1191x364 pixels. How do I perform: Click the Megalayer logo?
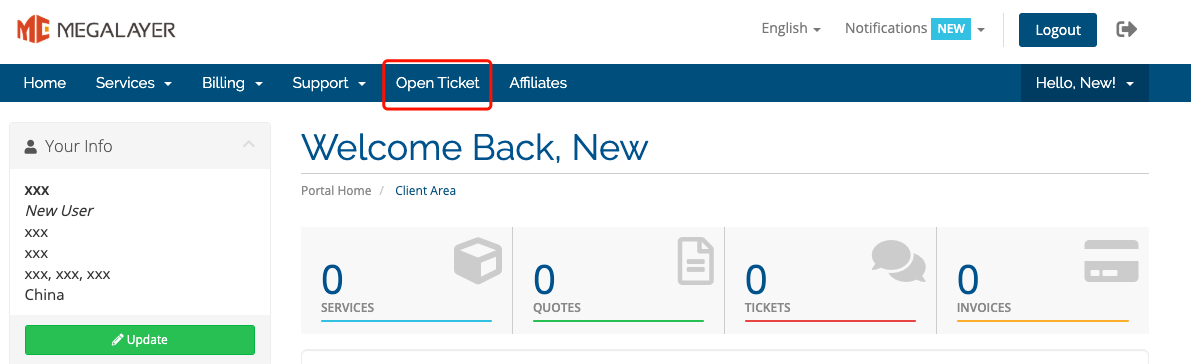tap(96, 30)
